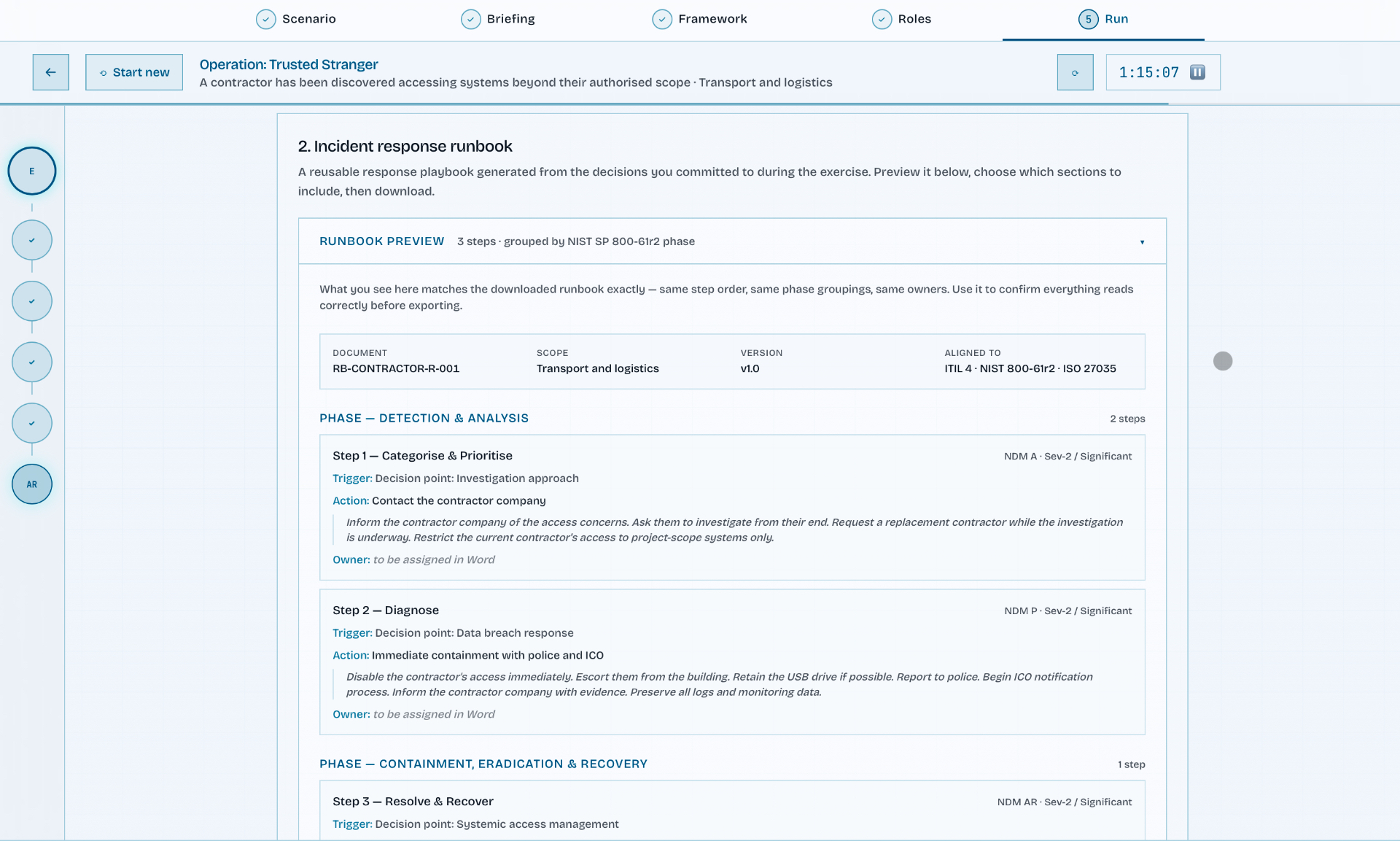Screen dimensions: 1400x841
Task: Collapse the Runbook Preview panel arrow
Action: pyautogui.click(x=1142, y=242)
